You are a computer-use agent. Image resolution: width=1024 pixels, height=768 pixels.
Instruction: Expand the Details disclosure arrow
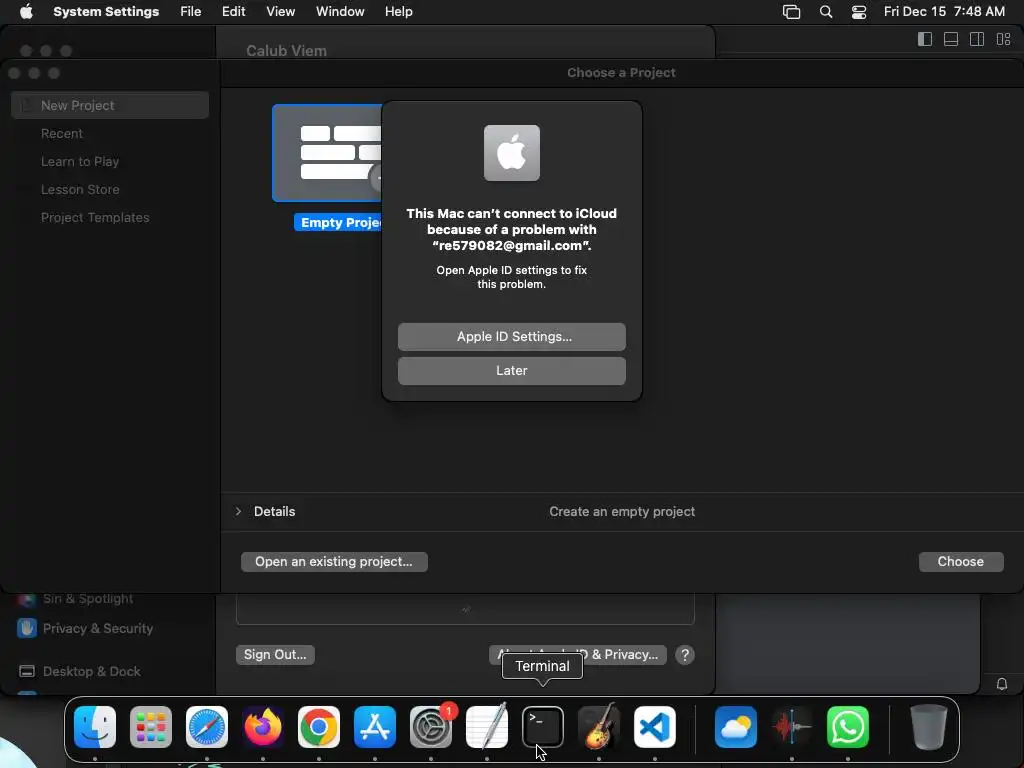point(238,511)
